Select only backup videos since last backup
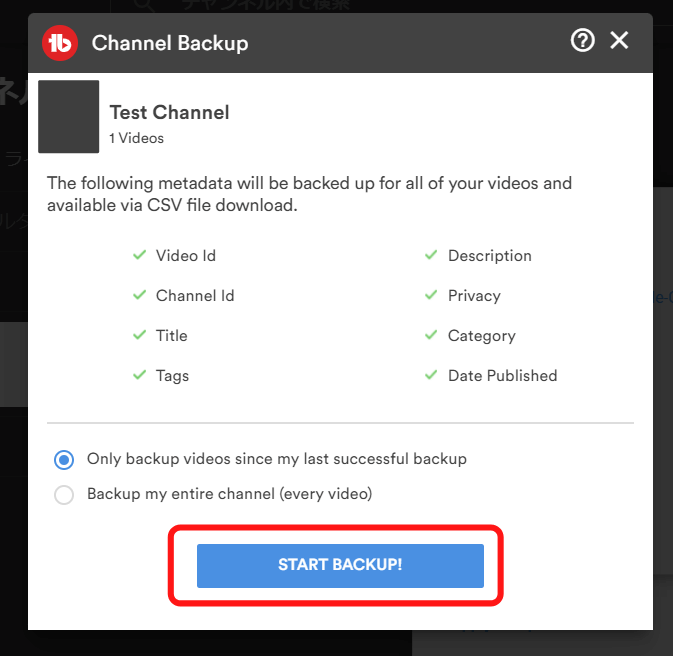The image size is (673, 656). coord(64,460)
